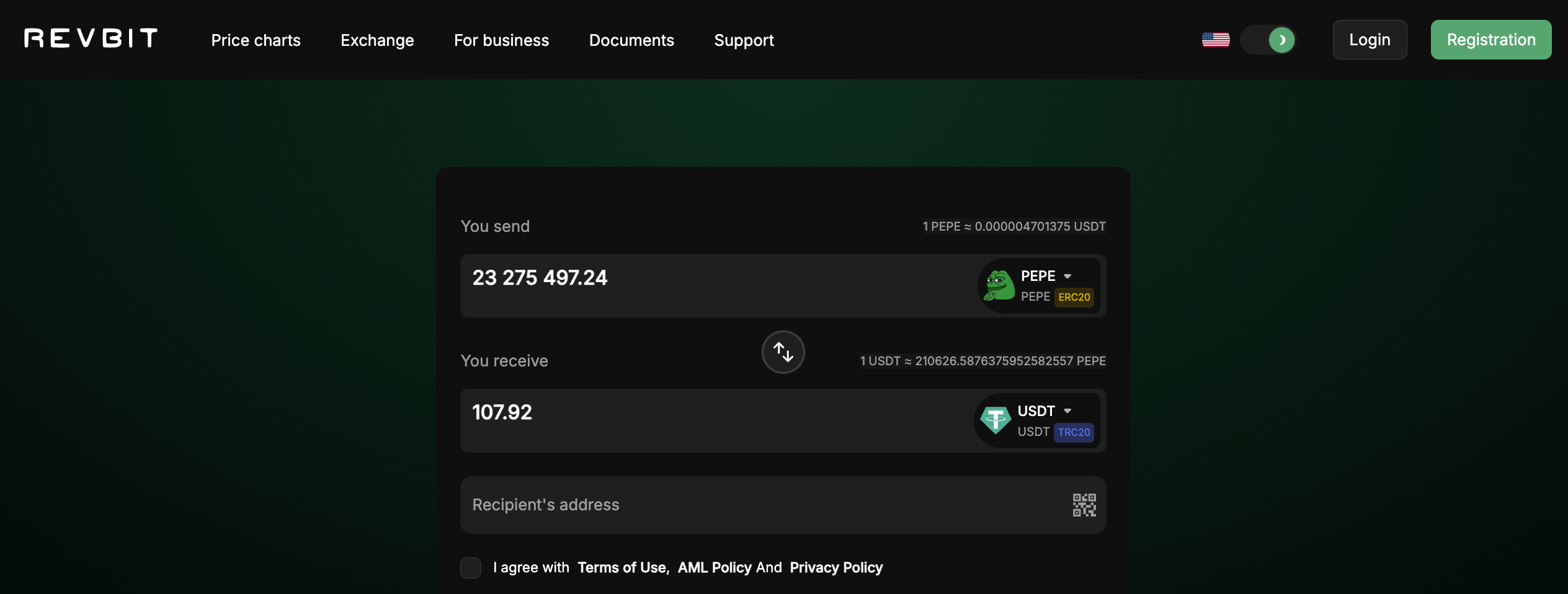The width and height of the screenshot is (1568, 594).
Task: Expand the PEPE currency dropdown arrow
Action: 1067,276
